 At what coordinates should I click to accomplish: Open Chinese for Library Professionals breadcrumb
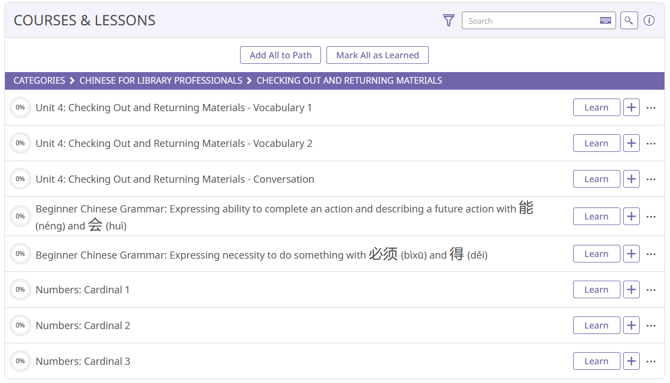[161, 80]
